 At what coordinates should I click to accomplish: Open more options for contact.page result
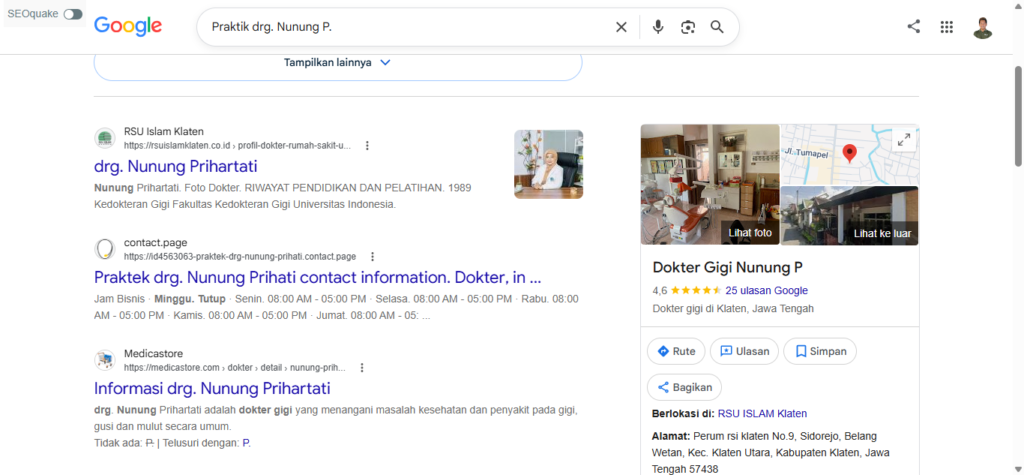point(372,257)
